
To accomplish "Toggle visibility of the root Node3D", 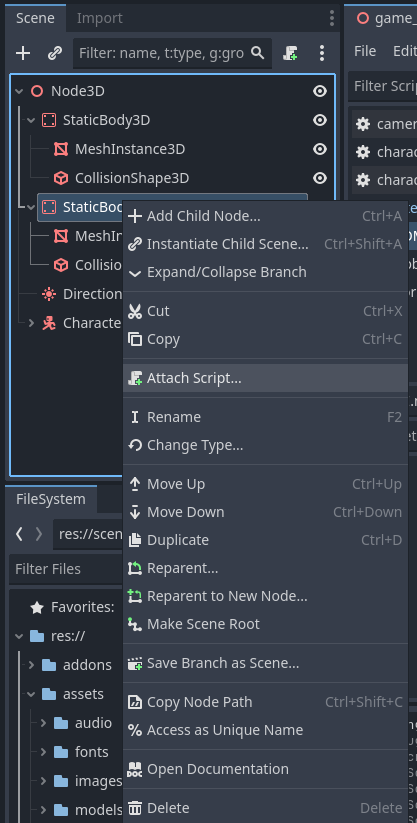I will [x=320, y=91].
